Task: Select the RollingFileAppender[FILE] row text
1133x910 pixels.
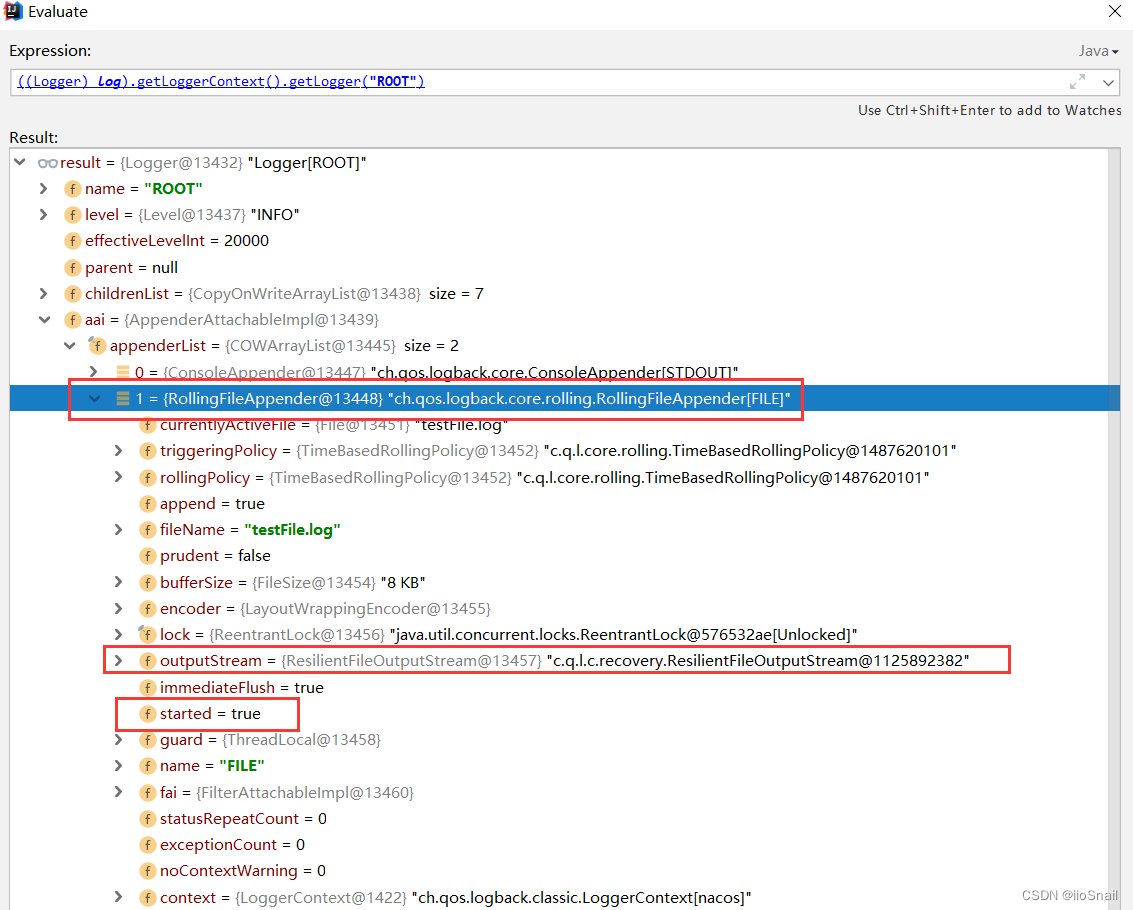Action: 463,398
